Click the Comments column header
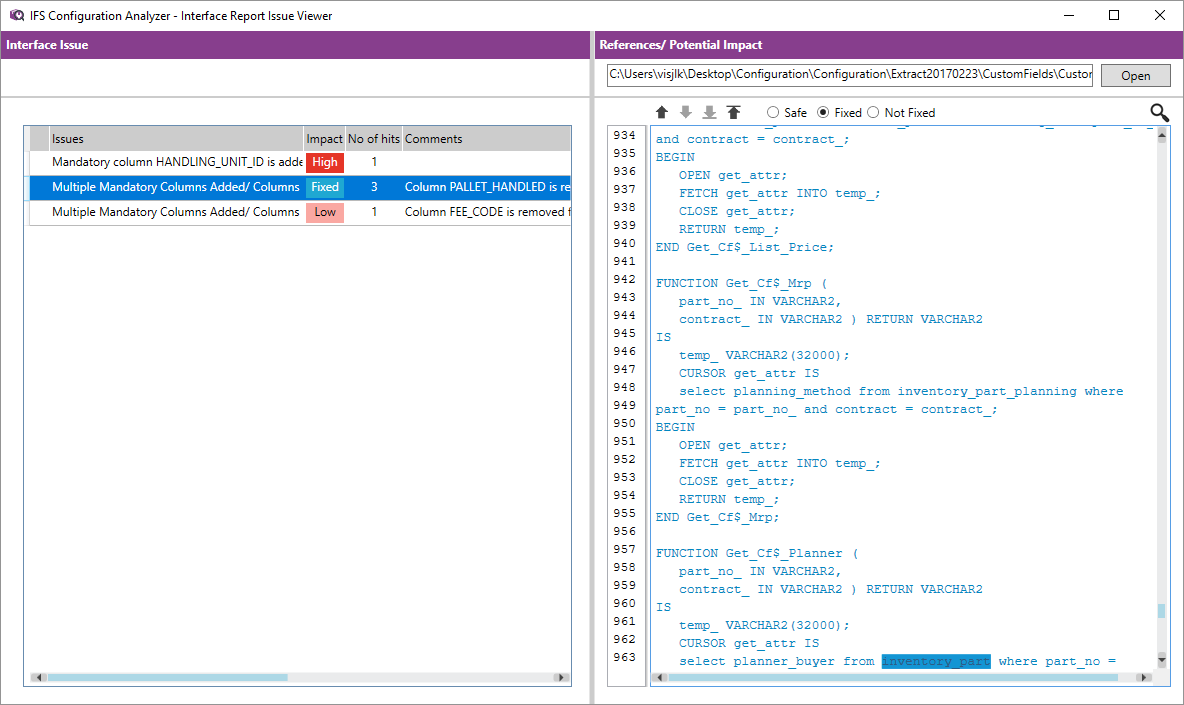The width and height of the screenshot is (1184, 705). click(485, 139)
